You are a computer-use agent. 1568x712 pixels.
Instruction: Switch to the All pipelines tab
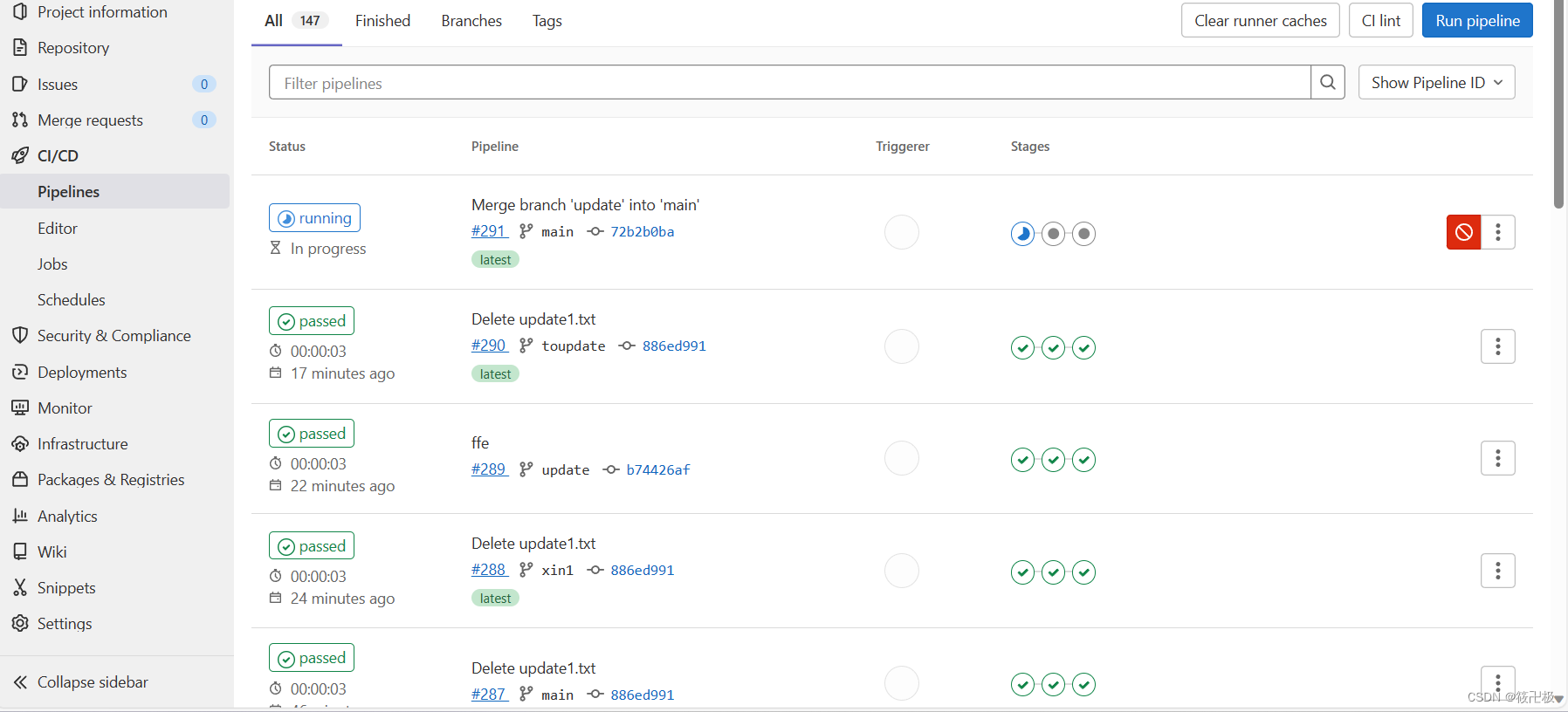[x=296, y=21]
